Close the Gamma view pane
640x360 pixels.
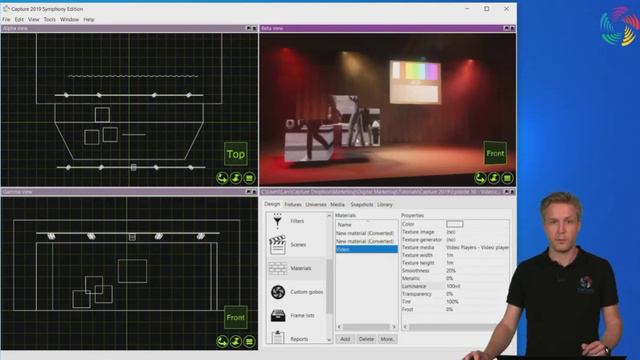254,191
